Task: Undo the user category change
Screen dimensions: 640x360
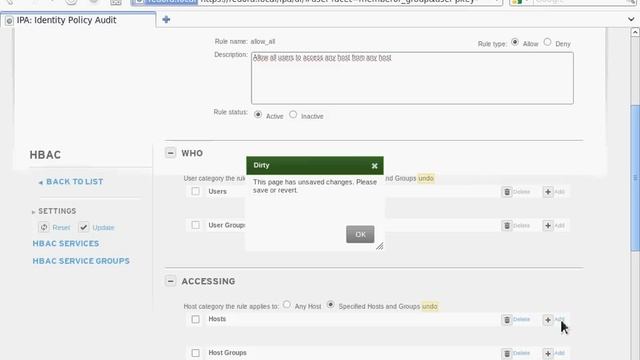Action: (426, 178)
